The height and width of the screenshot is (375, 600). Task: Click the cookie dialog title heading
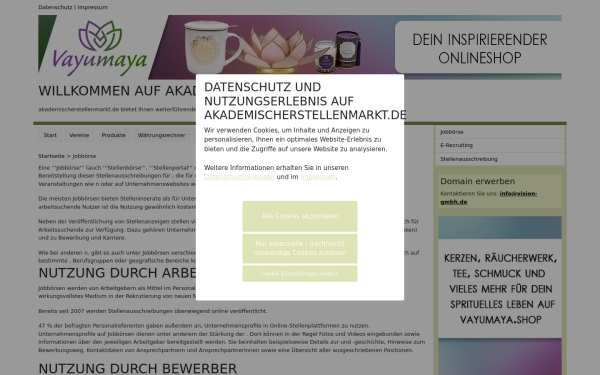coord(305,101)
